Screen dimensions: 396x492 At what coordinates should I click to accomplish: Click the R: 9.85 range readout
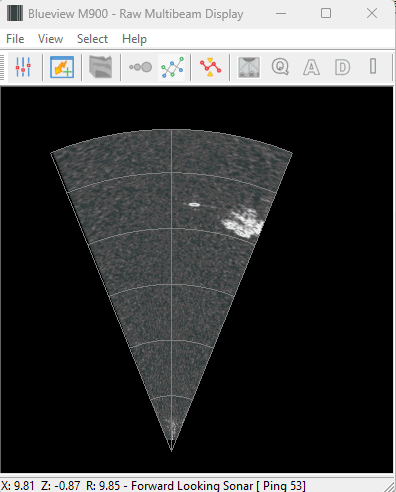(x=103, y=485)
